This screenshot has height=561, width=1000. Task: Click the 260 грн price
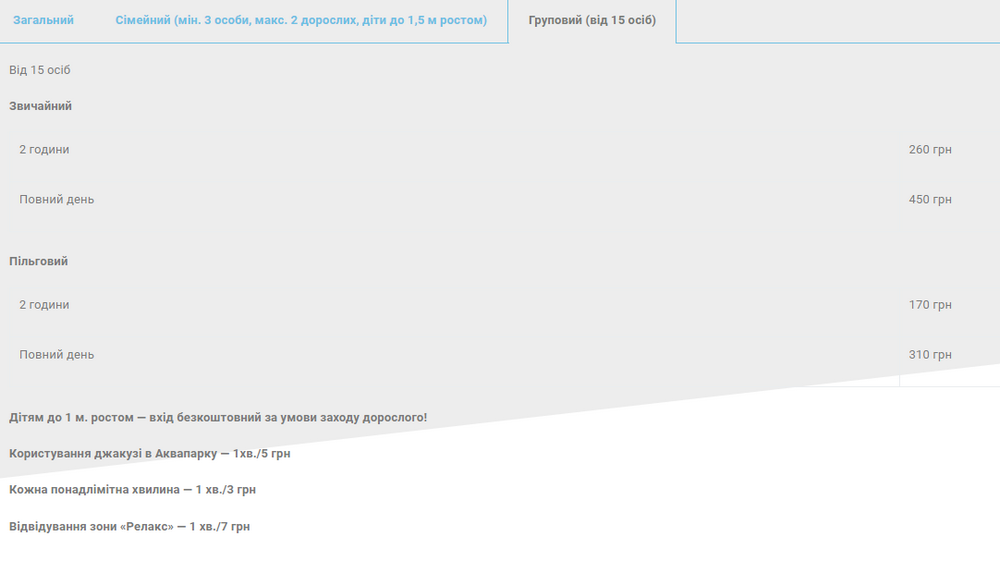tap(930, 150)
